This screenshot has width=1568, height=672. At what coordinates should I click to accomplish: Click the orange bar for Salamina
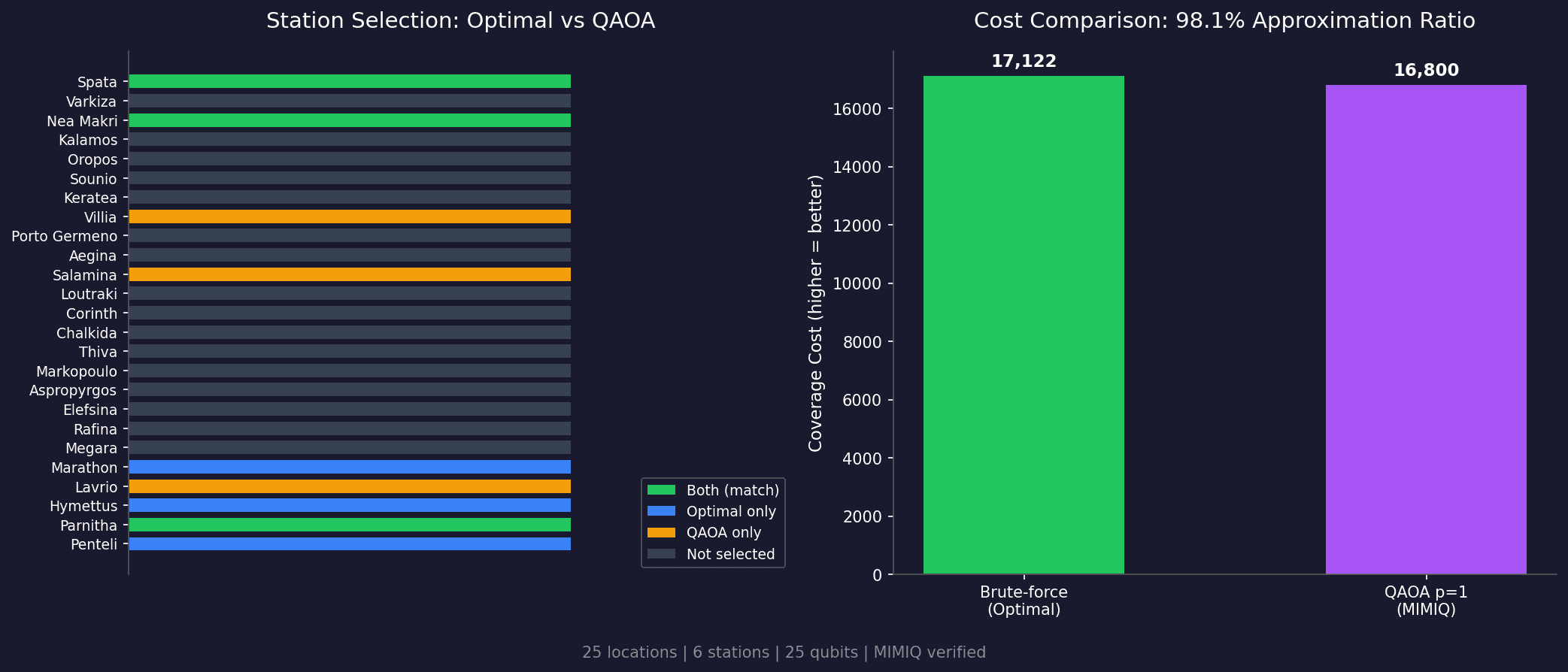(350, 274)
